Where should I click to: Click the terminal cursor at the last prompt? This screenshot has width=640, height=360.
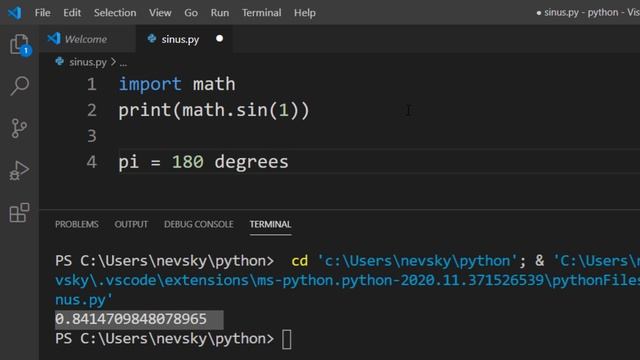pyautogui.click(x=287, y=339)
